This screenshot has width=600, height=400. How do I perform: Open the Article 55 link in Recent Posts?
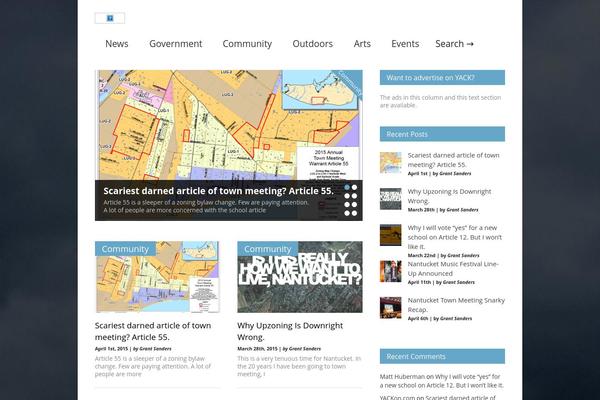(x=453, y=160)
